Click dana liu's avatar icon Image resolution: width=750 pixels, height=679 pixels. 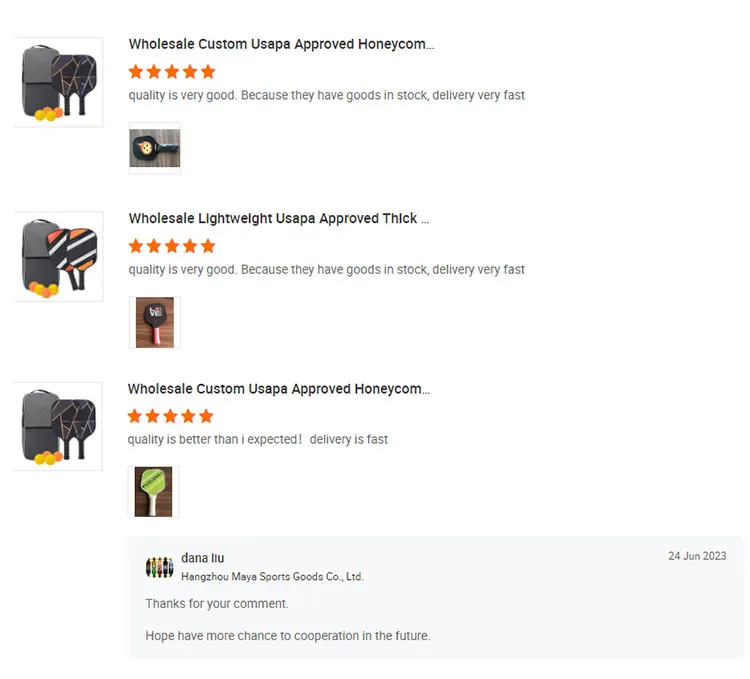(160, 567)
